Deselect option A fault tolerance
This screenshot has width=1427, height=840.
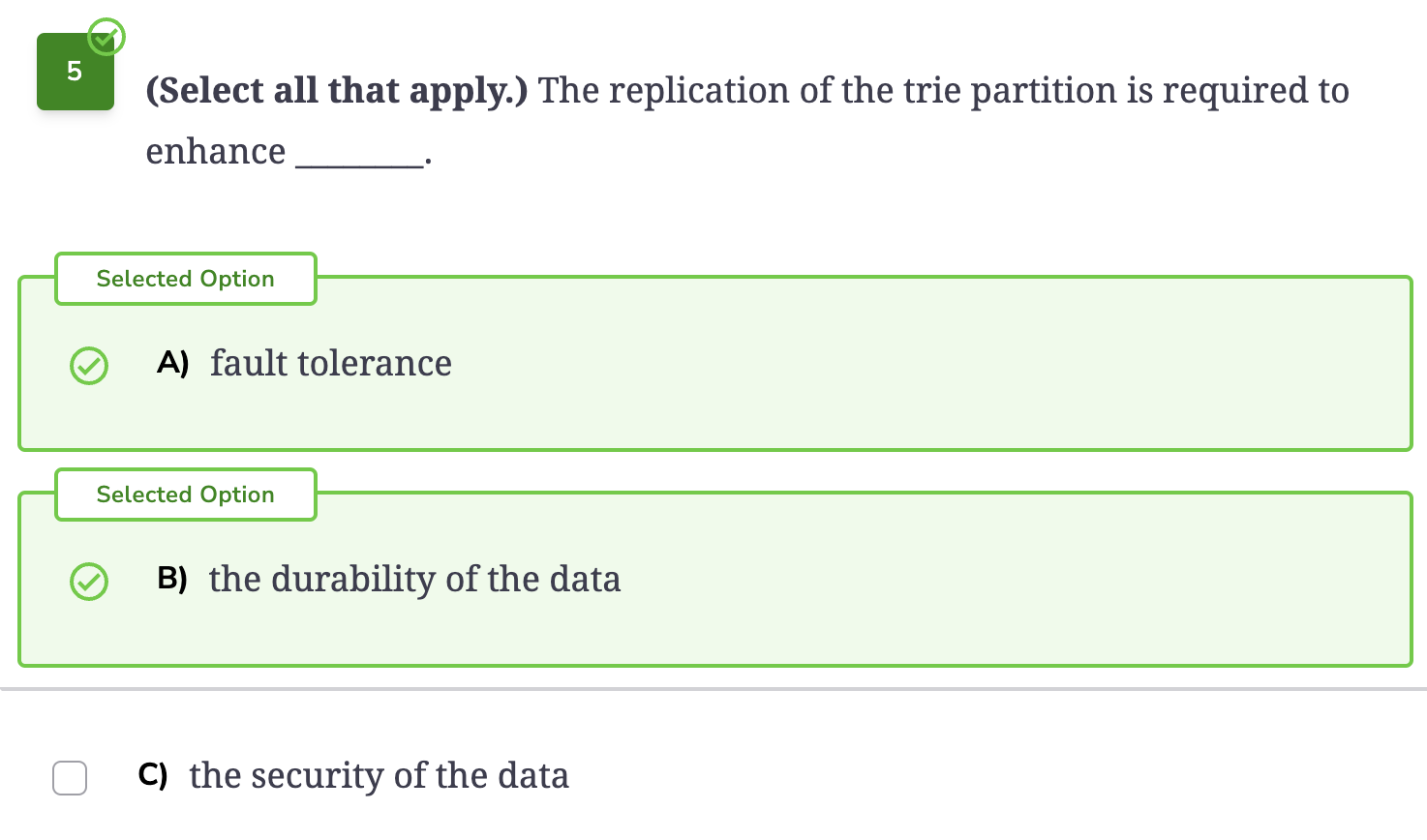pos(715,364)
